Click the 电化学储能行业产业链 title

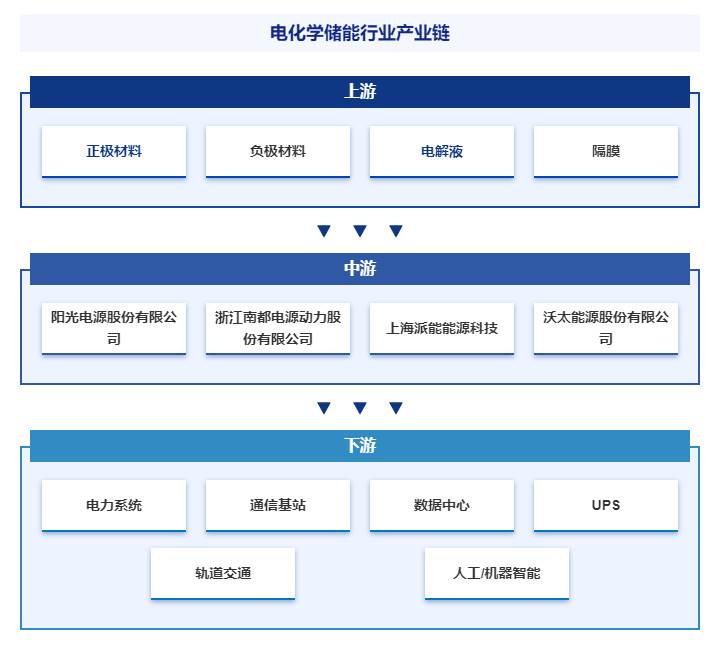[360, 33]
